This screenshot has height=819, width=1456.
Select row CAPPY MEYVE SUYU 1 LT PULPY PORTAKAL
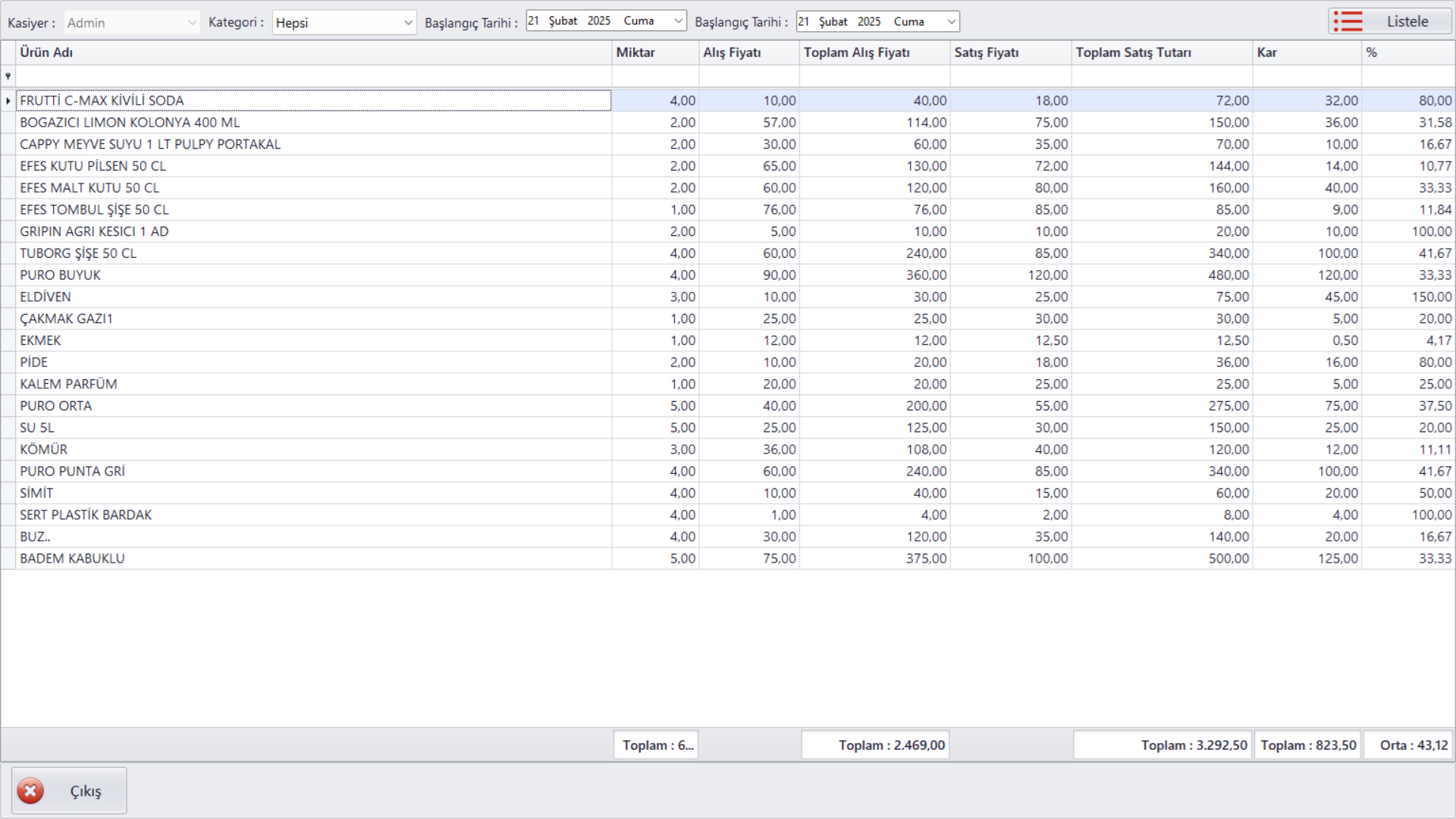(x=728, y=144)
